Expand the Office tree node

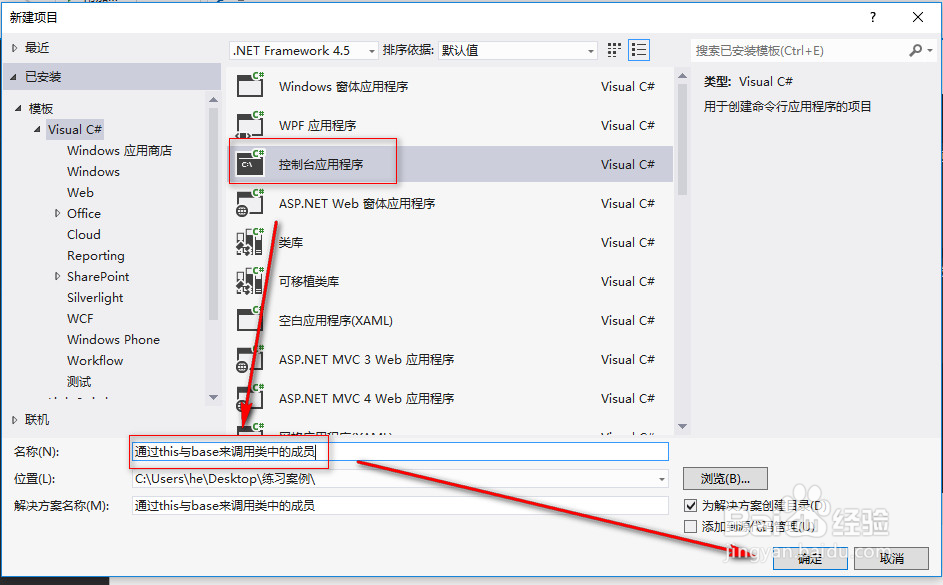[57, 213]
